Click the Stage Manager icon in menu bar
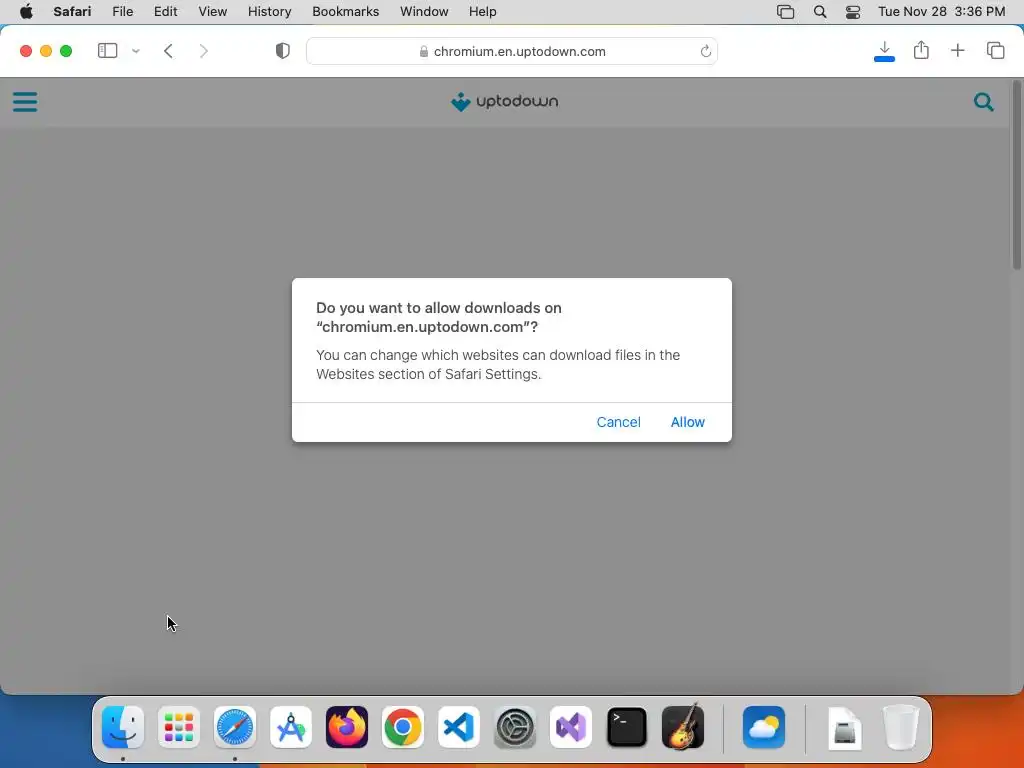This screenshot has width=1024, height=768. (785, 12)
